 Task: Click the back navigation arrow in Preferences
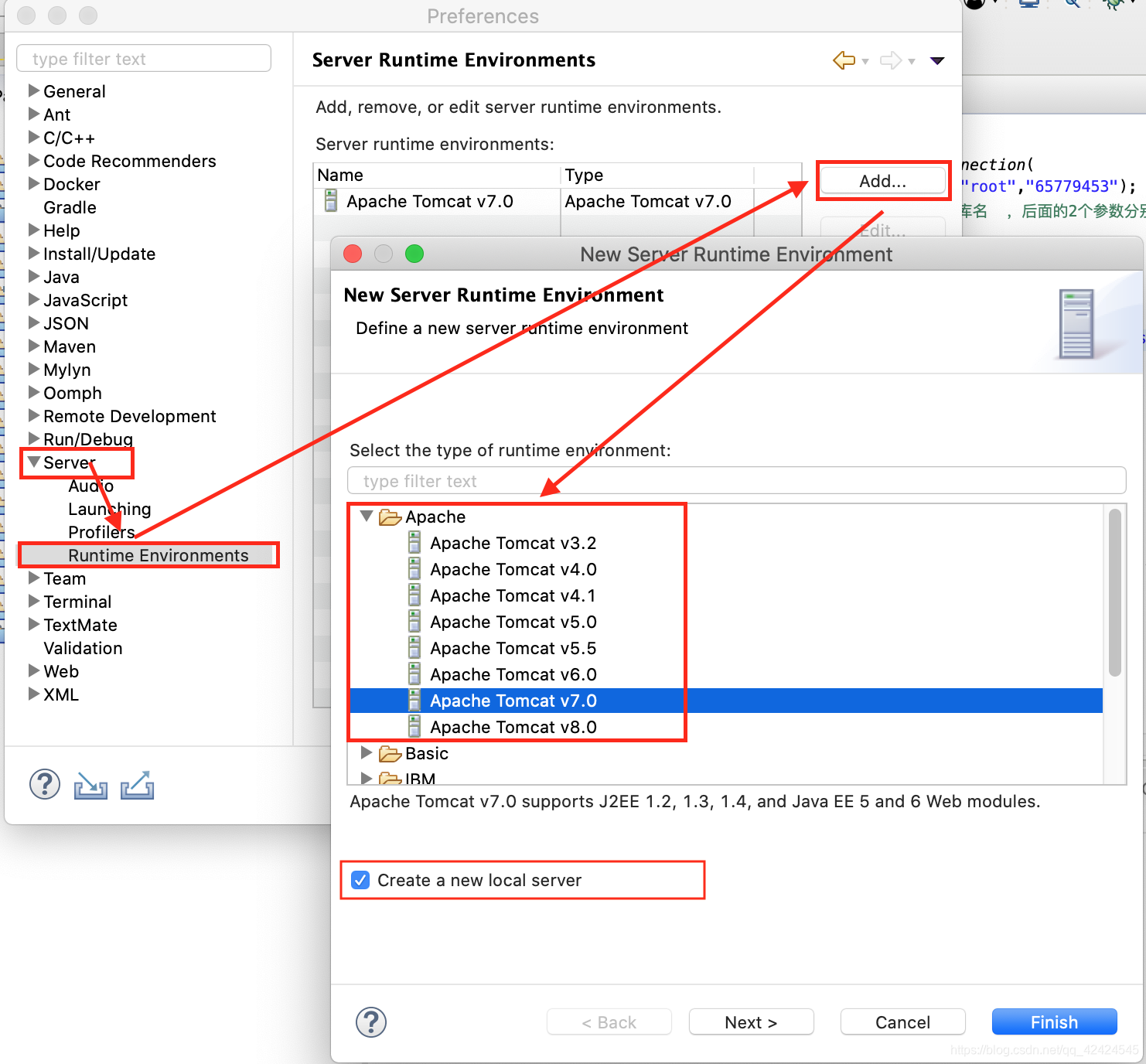[844, 60]
